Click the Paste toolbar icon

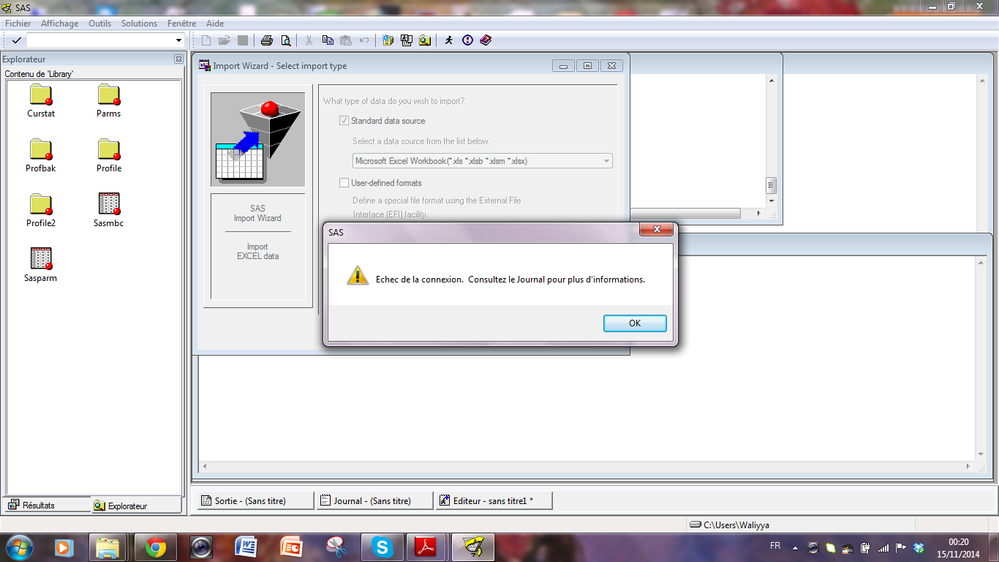[346, 40]
